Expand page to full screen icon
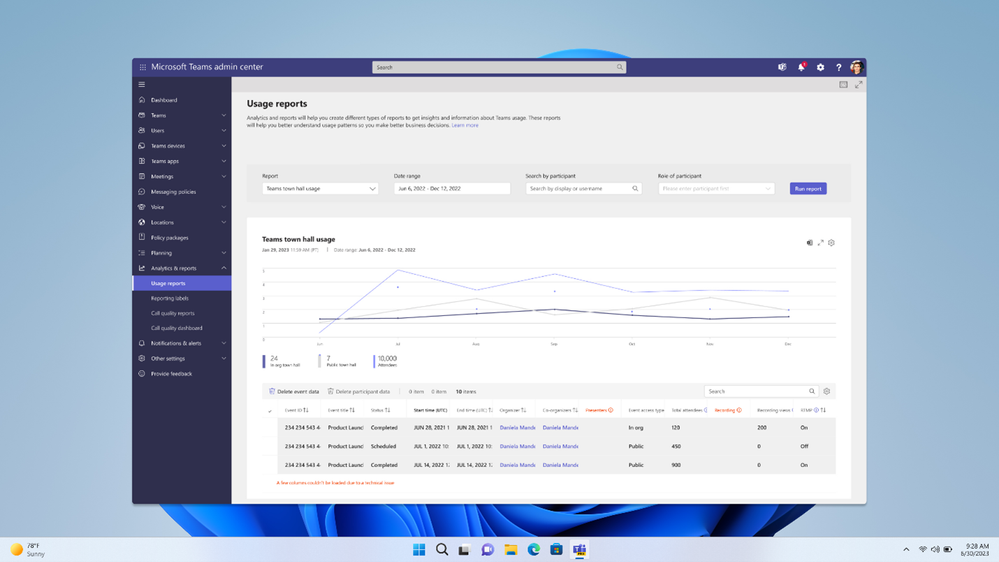This screenshot has height=562, width=999. click(858, 84)
